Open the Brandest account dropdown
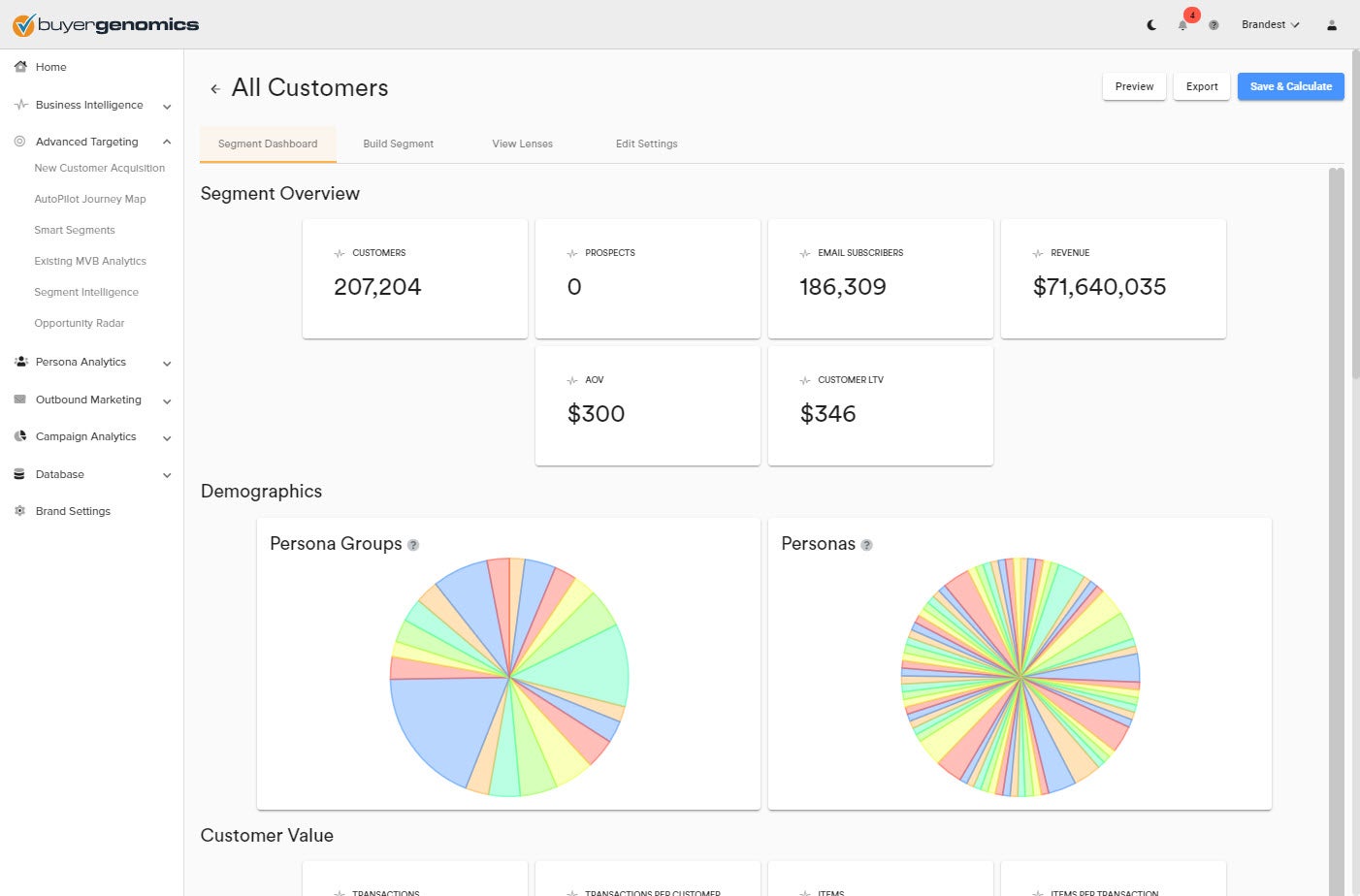Screen dimensions: 1360x896 click(1270, 25)
